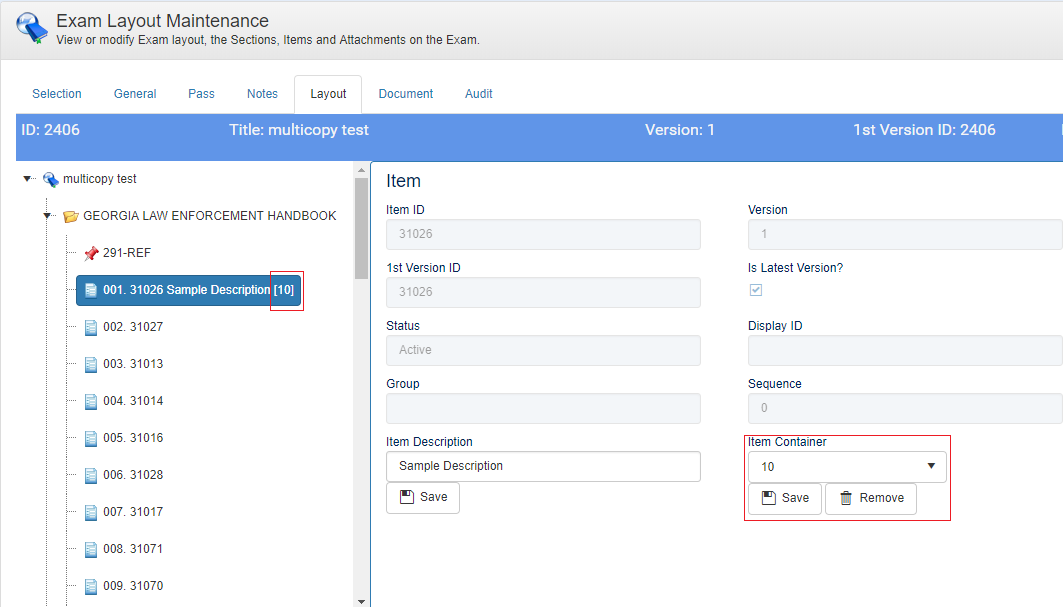This screenshot has height=607, width=1063.
Task: Select tree item 009. 31070
Action: [x=132, y=586]
